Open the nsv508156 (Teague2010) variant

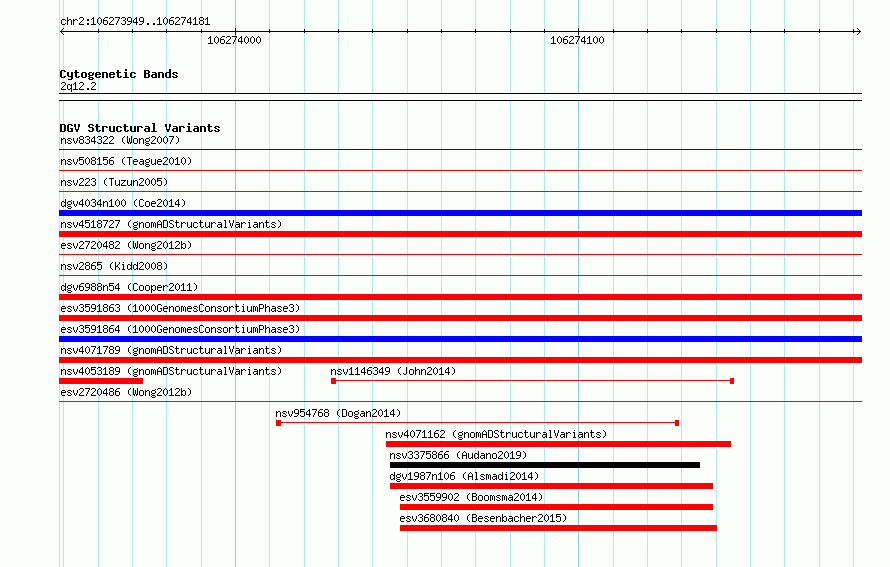point(126,161)
